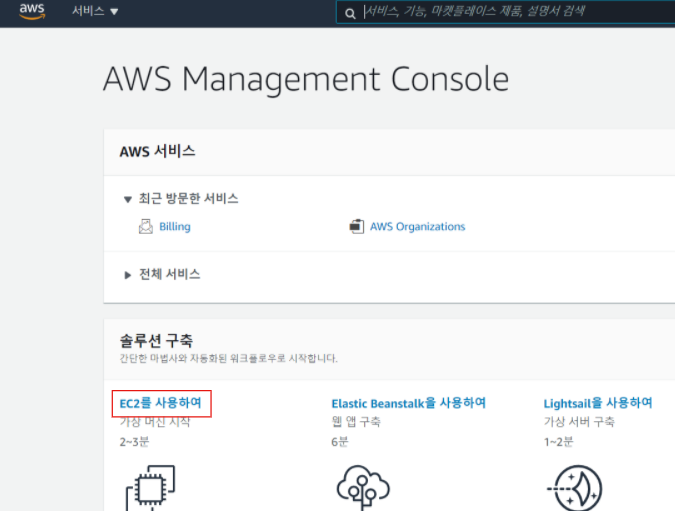Click the Elastic Beanstalk cloud tree icon
This screenshot has width=675, height=511.
pyautogui.click(x=363, y=488)
